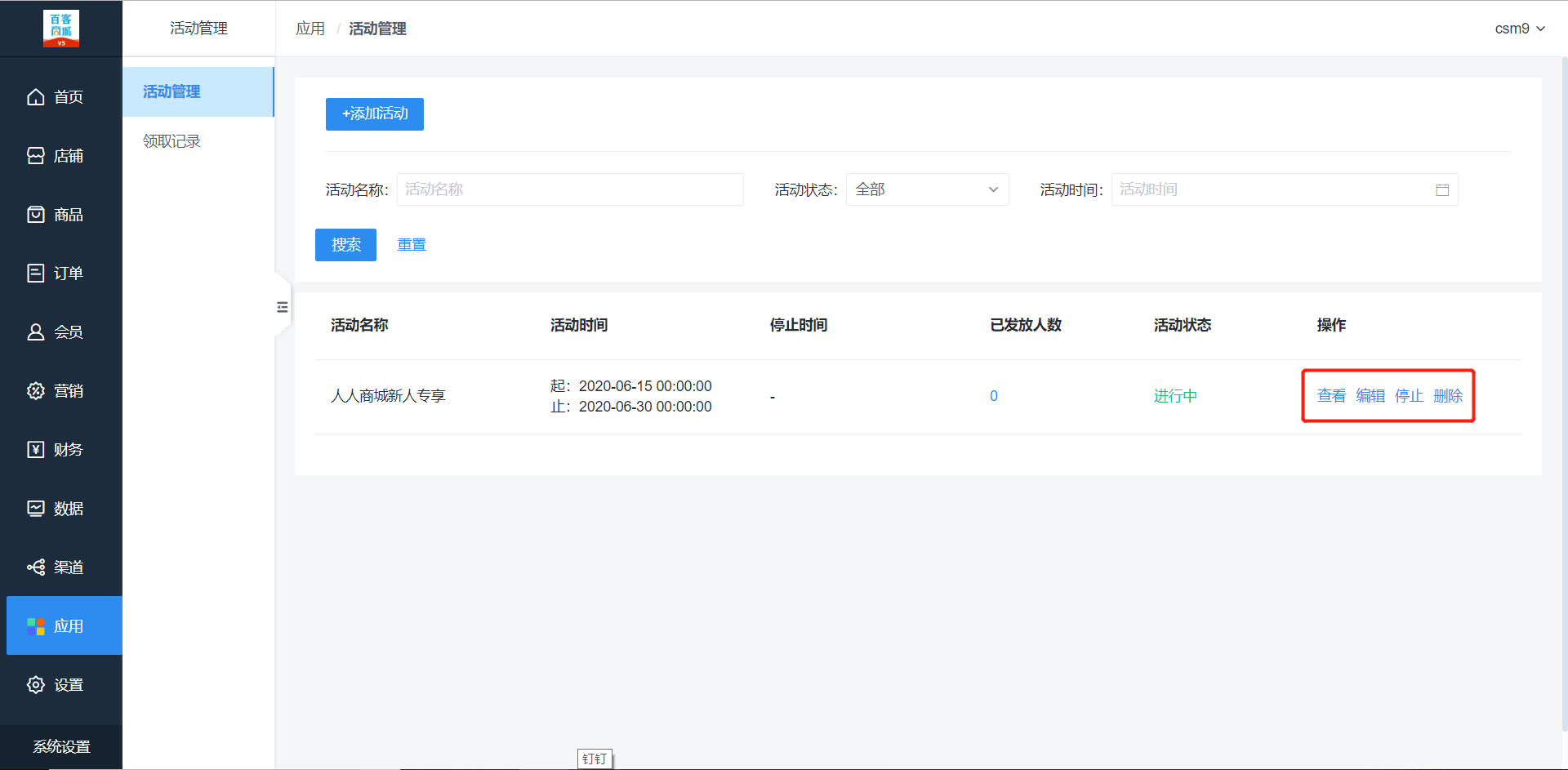
Task: Click the start time 2020-06-15 00:00:00
Action: pyautogui.click(x=645, y=386)
